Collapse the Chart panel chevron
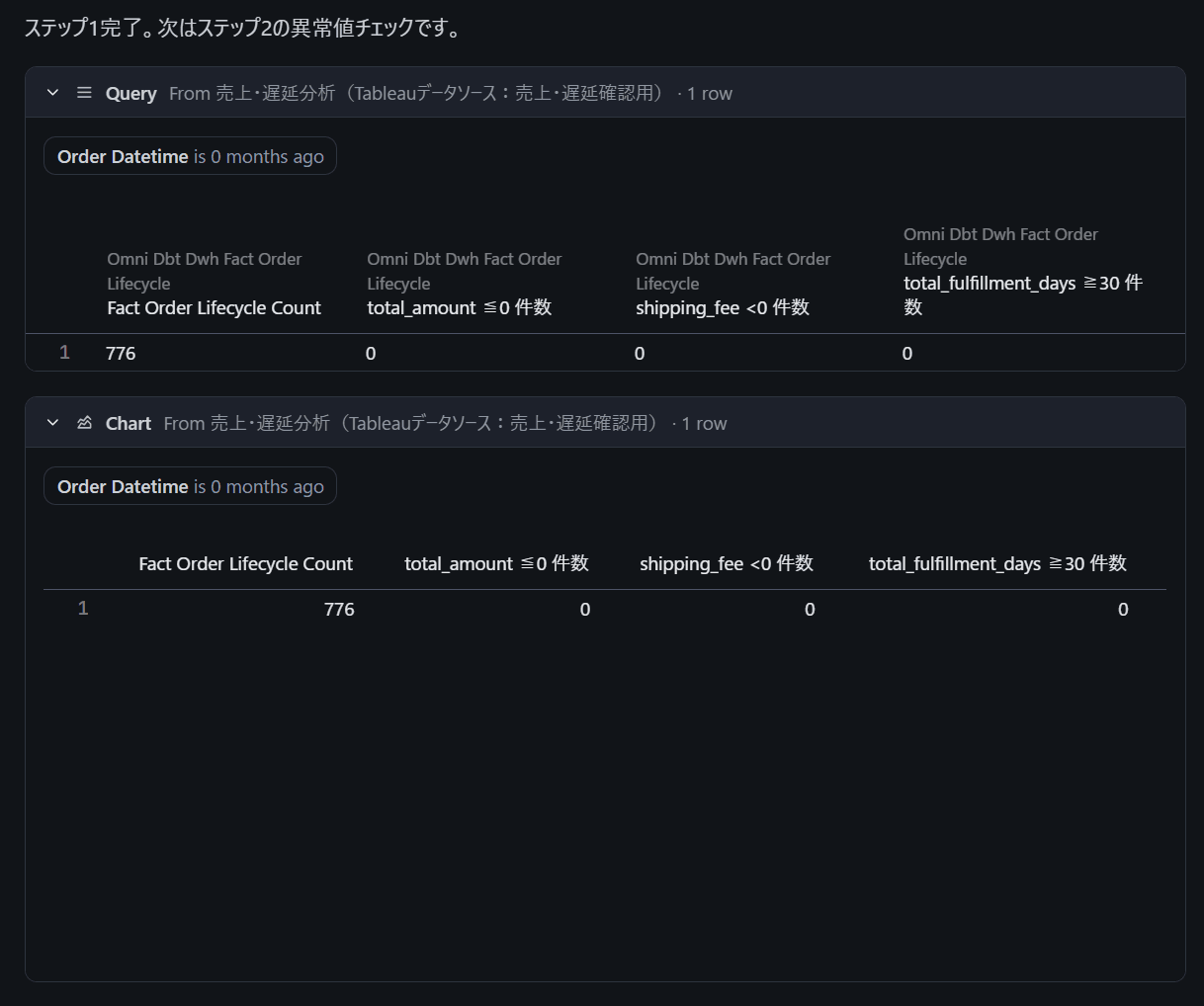The image size is (1204, 1006). coord(53,423)
